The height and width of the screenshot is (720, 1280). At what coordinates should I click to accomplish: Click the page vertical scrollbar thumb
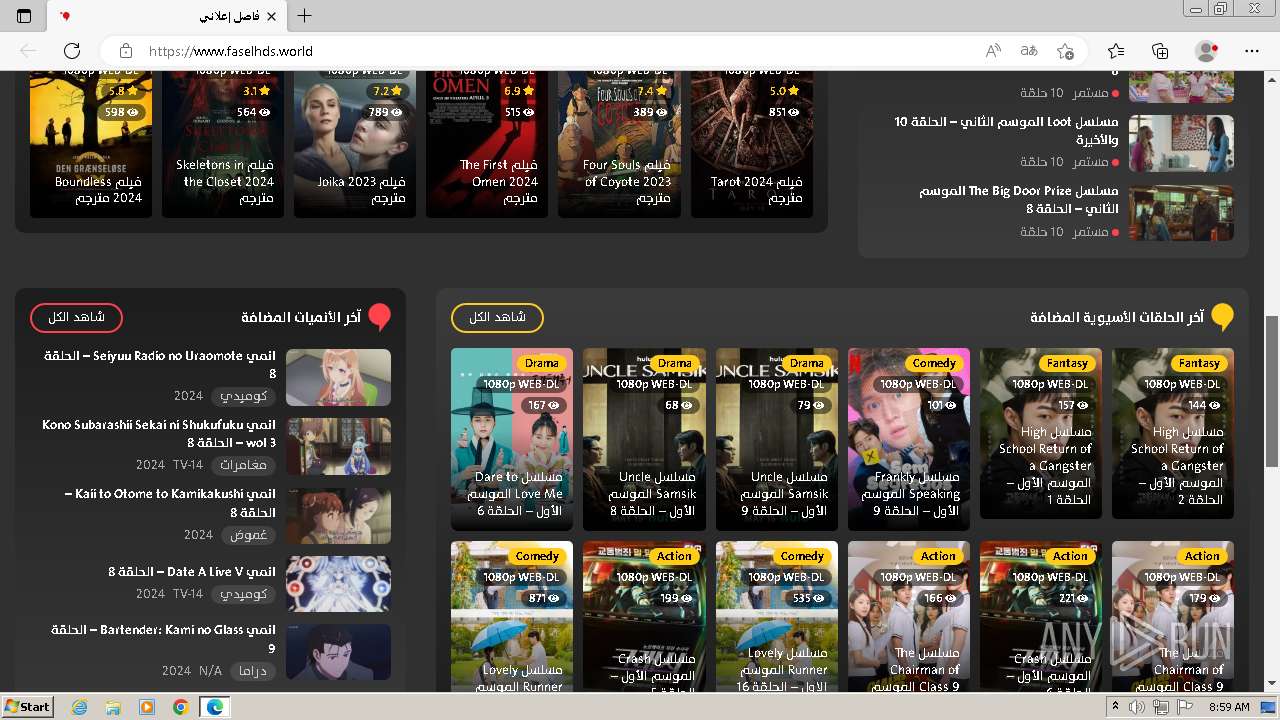click(x=1272, y=390)
